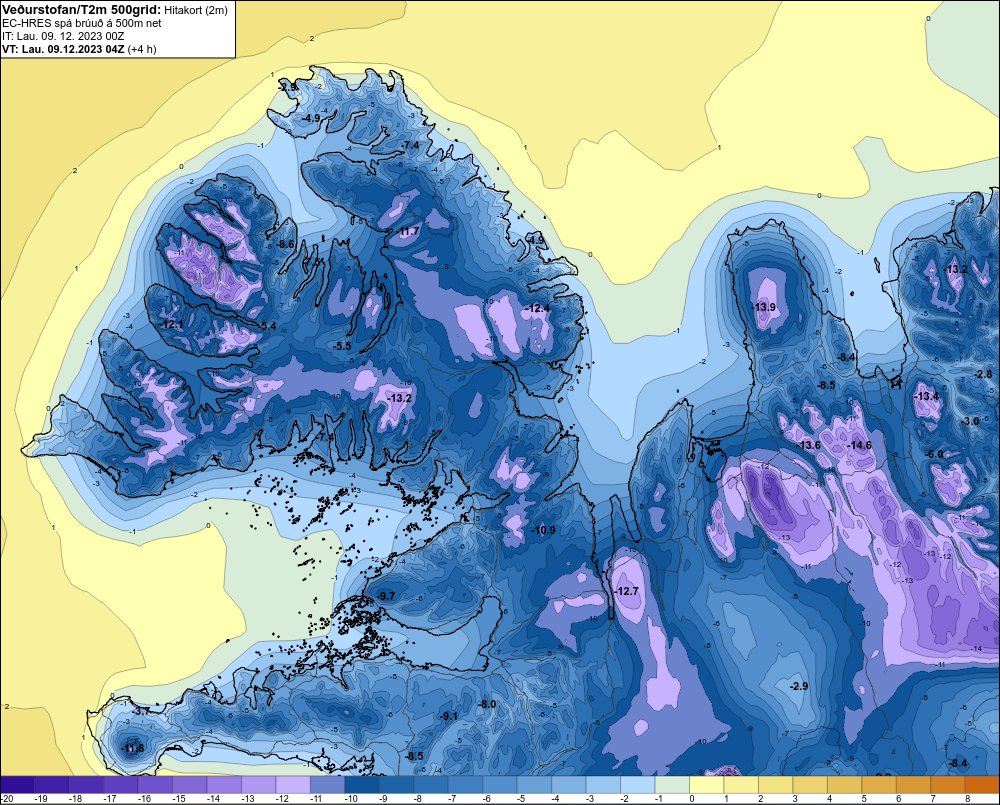Click the legend swatch between -12 and -11
Screen dimensions: 1000x805
click(x=293, y=784)
